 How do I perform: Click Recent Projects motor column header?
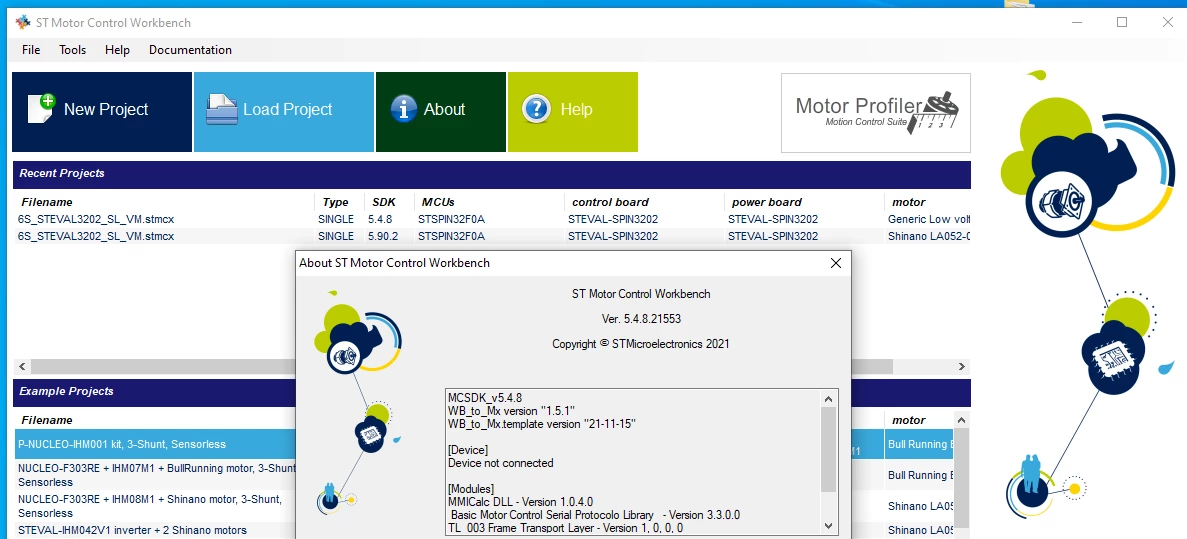[x=908, y=202]
